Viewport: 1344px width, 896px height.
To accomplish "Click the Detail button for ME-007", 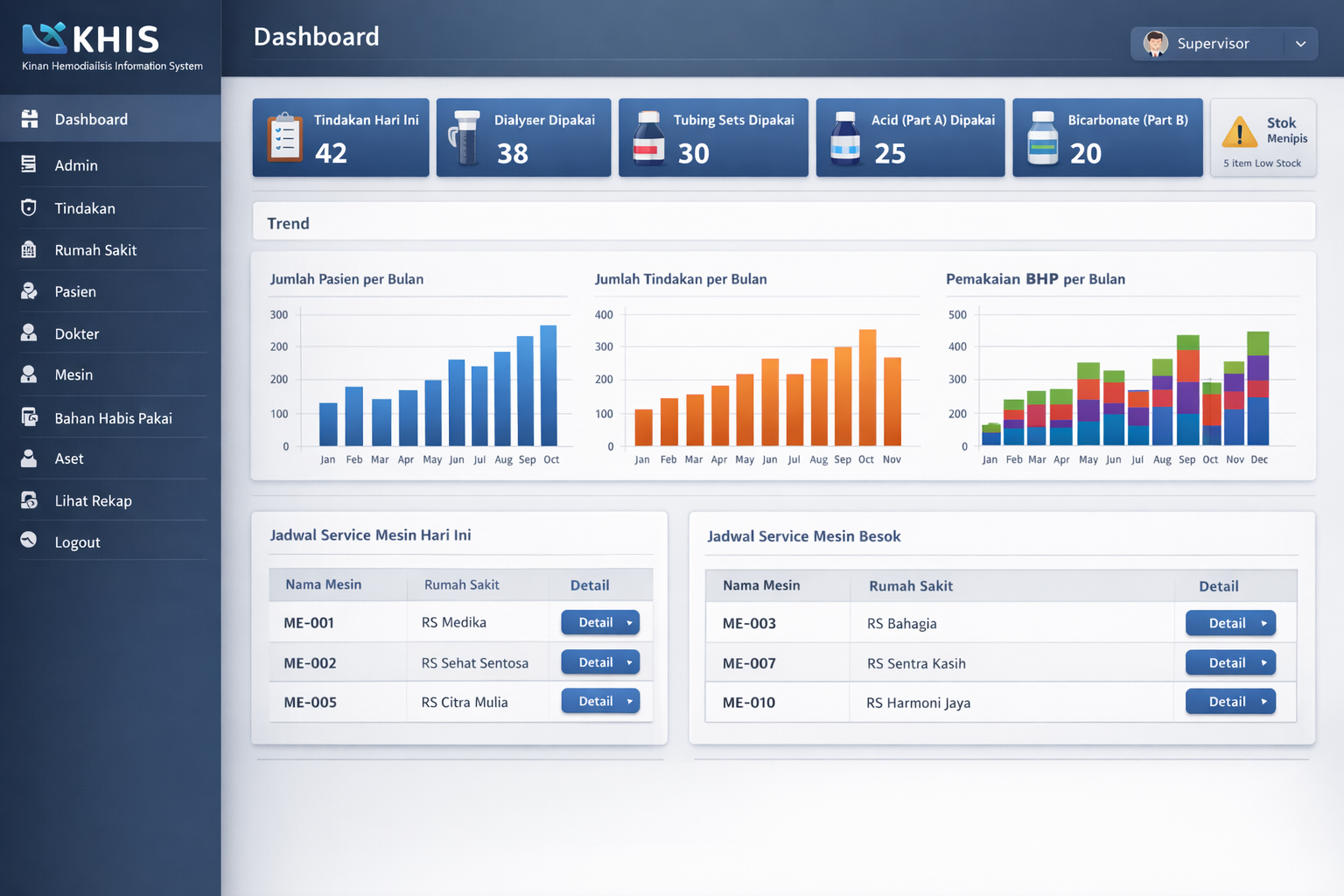I will point(1230,662).
